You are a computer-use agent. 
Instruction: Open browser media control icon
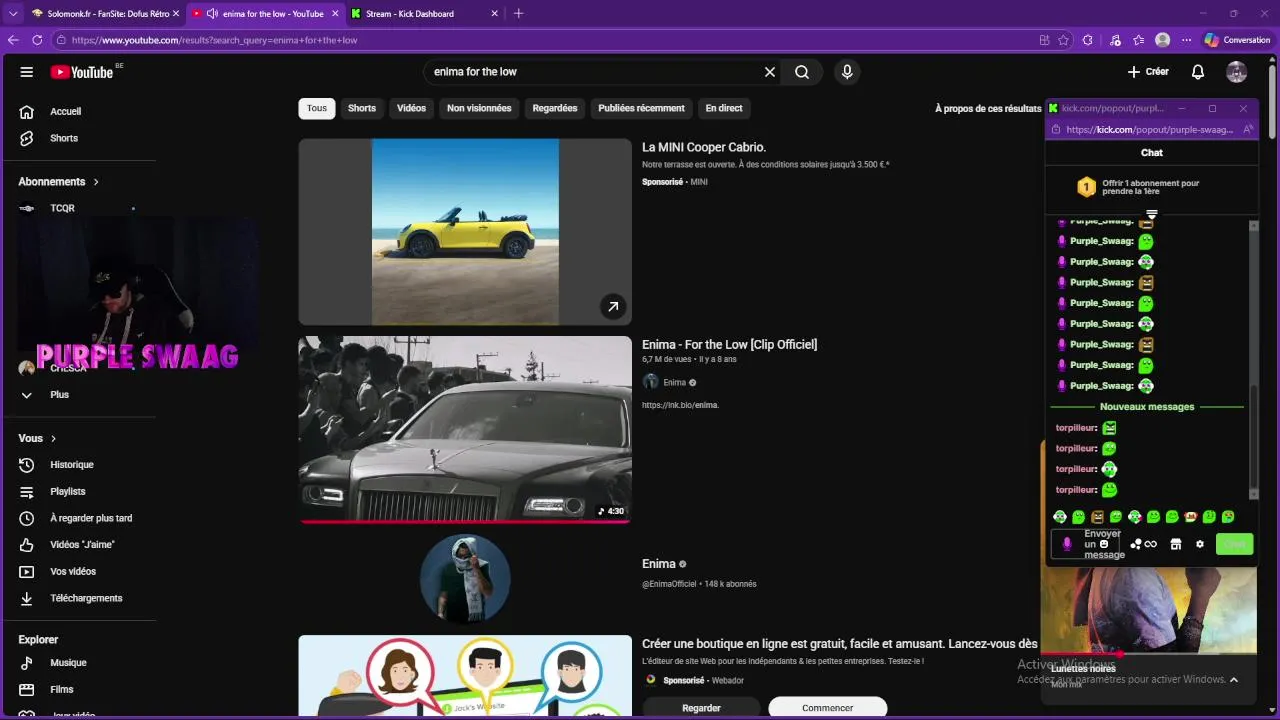tap(1115, 40)
